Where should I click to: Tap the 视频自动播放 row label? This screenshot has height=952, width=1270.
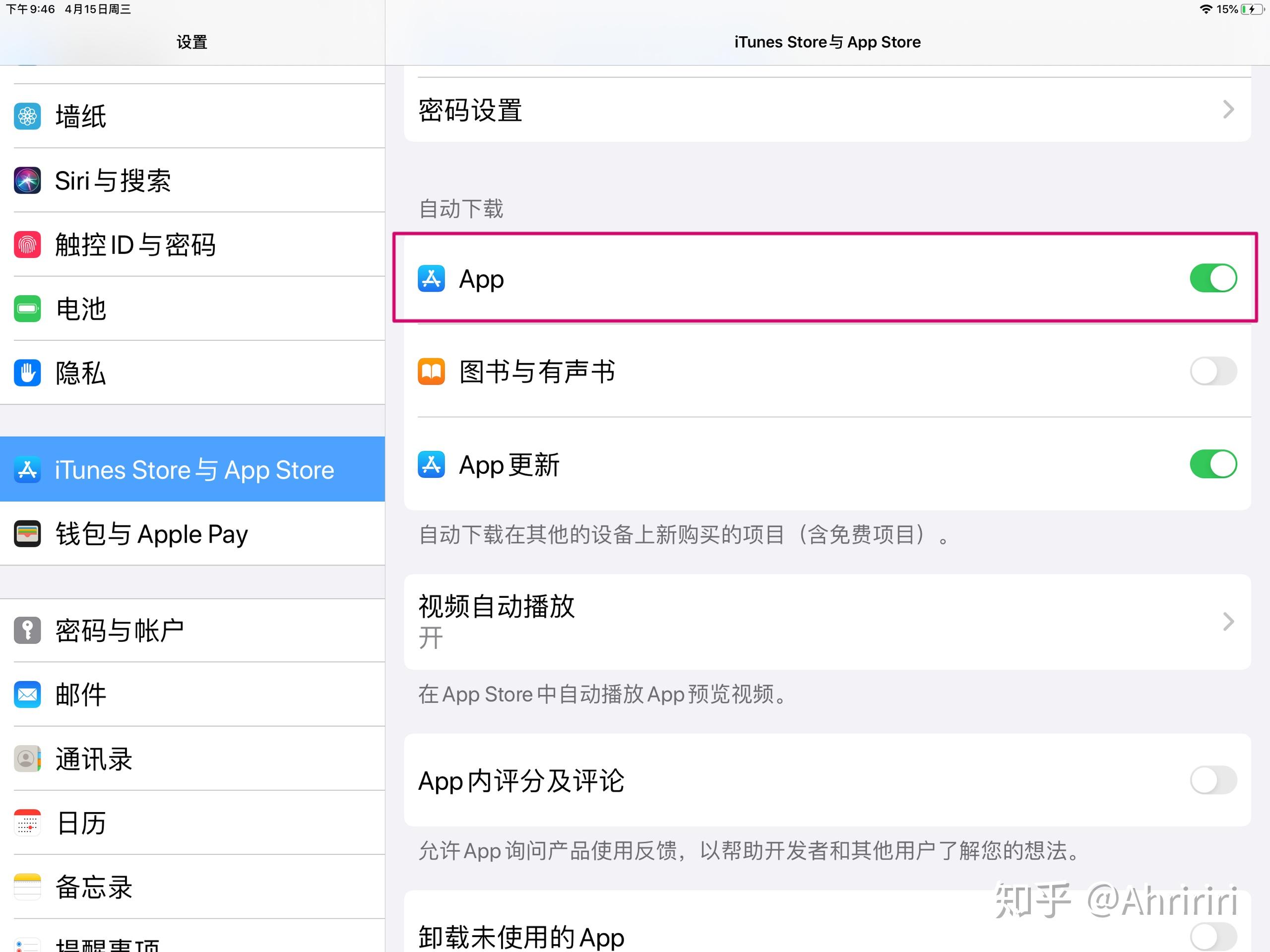click(497, 606)
